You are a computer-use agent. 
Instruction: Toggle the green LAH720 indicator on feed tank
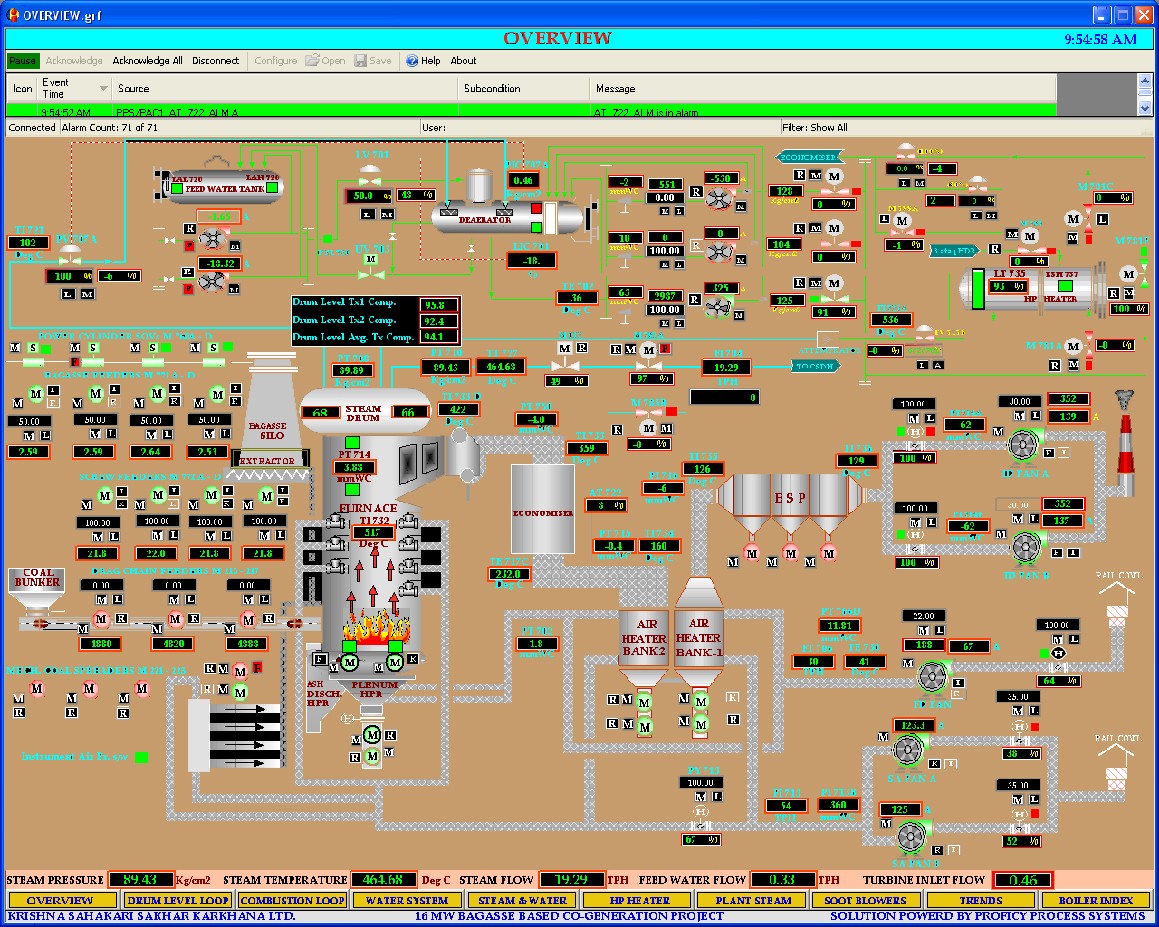tap(272, 188)
